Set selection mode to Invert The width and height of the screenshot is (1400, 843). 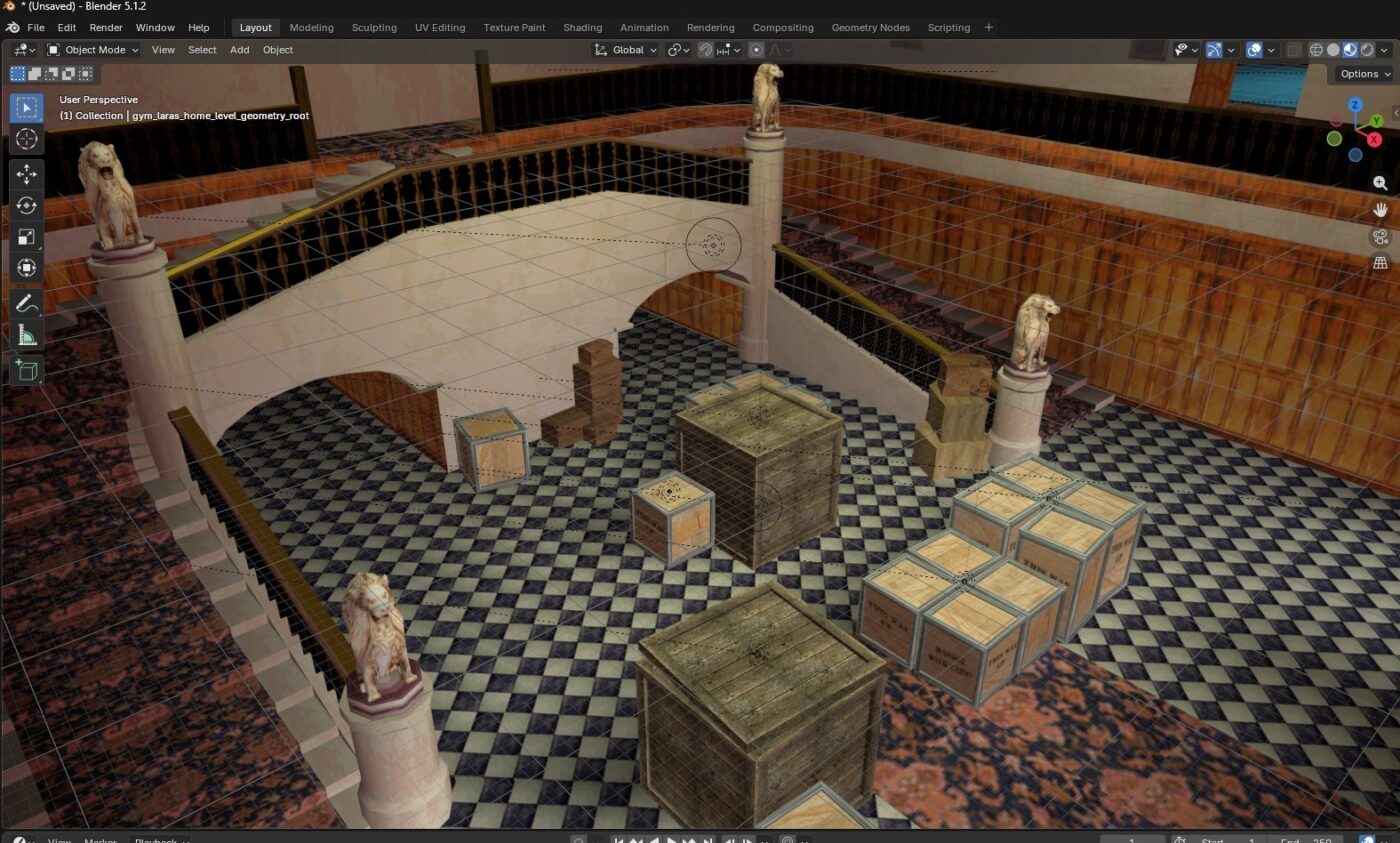tap(68, 73)
